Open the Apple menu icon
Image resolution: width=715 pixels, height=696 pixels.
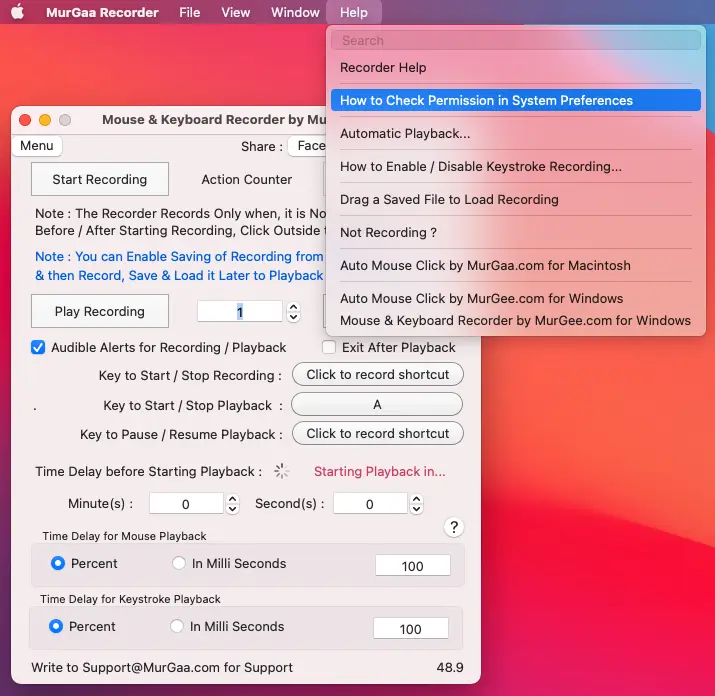coord(17,13)
